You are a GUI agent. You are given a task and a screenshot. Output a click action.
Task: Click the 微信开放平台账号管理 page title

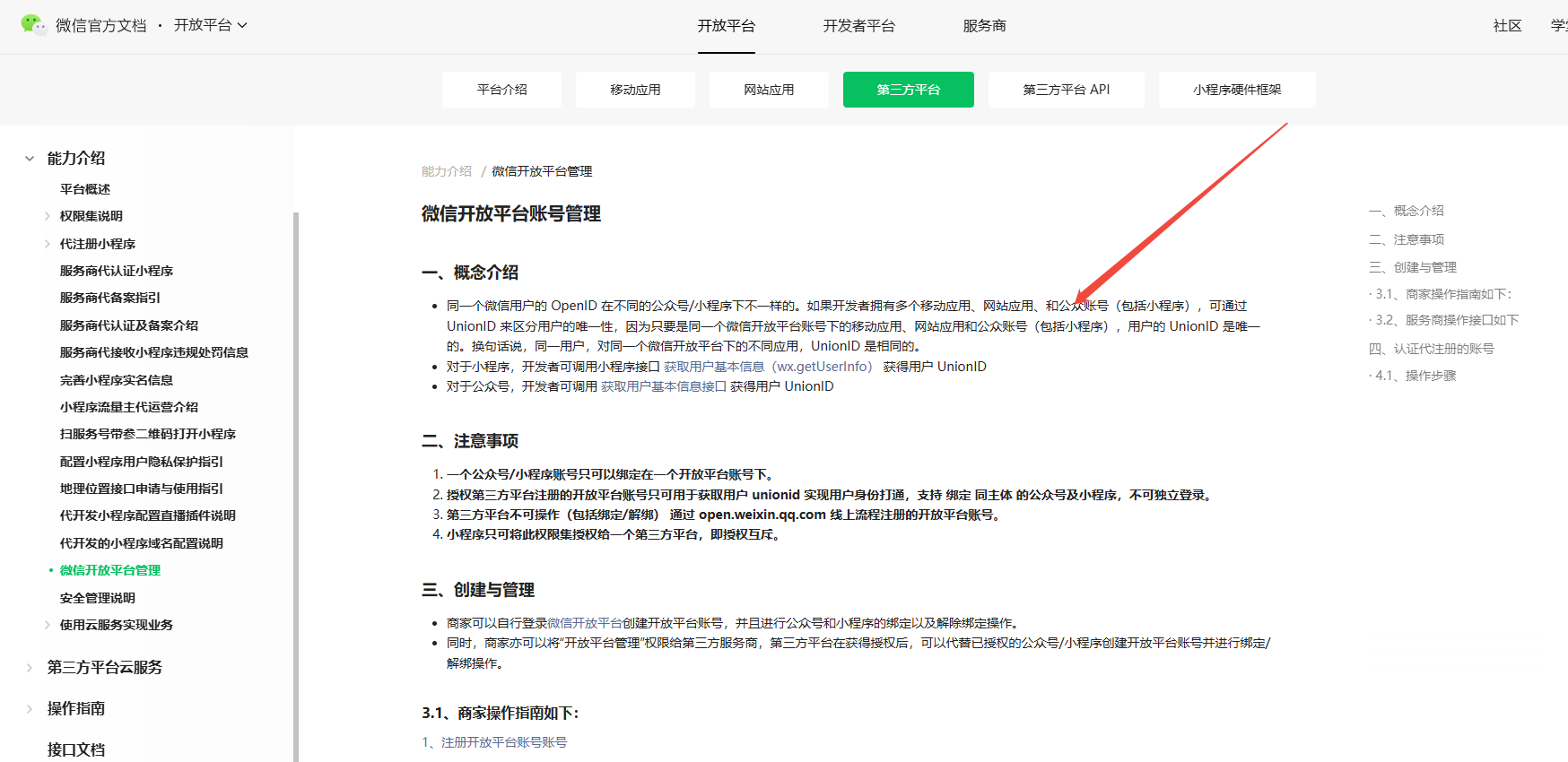click(x=511, y=214)
